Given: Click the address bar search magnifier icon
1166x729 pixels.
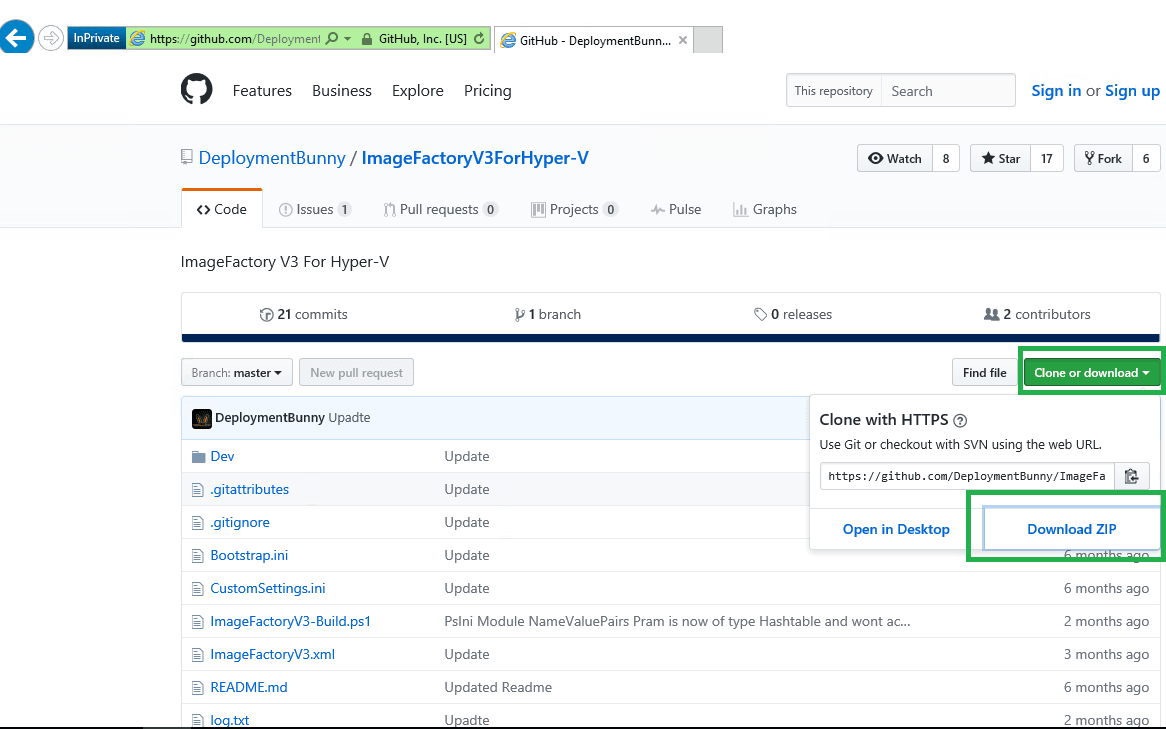Looking at the screenshot, I should (x=332, y=38).
